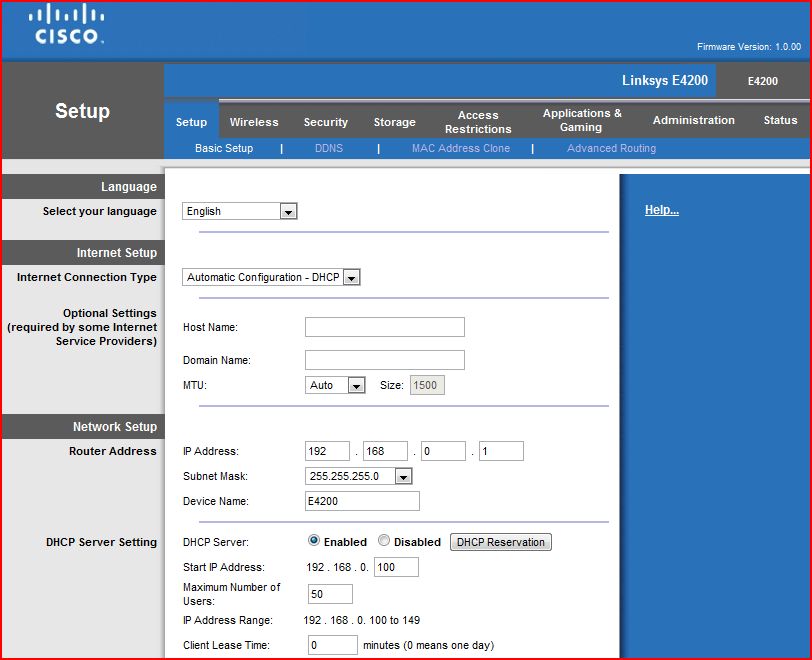Click into the Domain Name field

384,360
